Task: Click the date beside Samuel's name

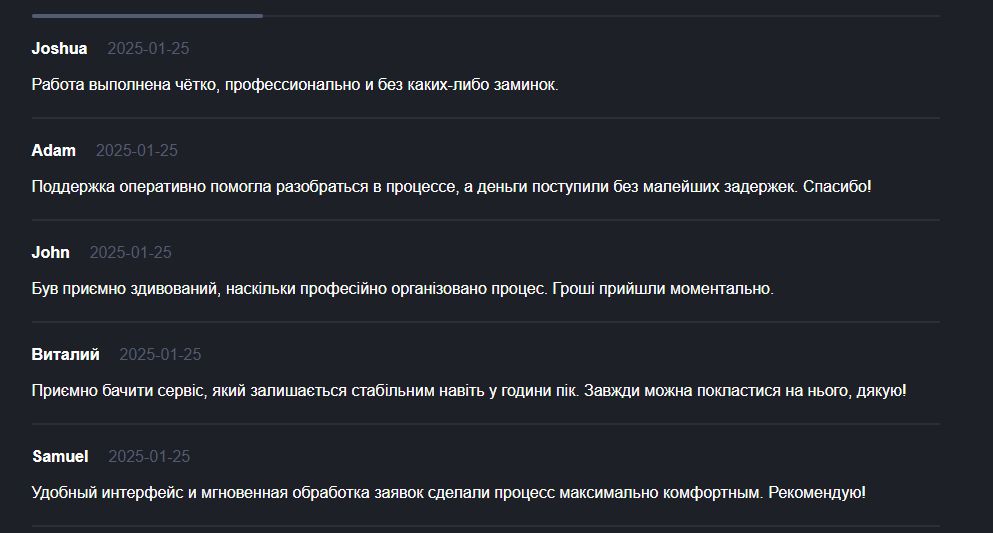Action: point(149,457)
